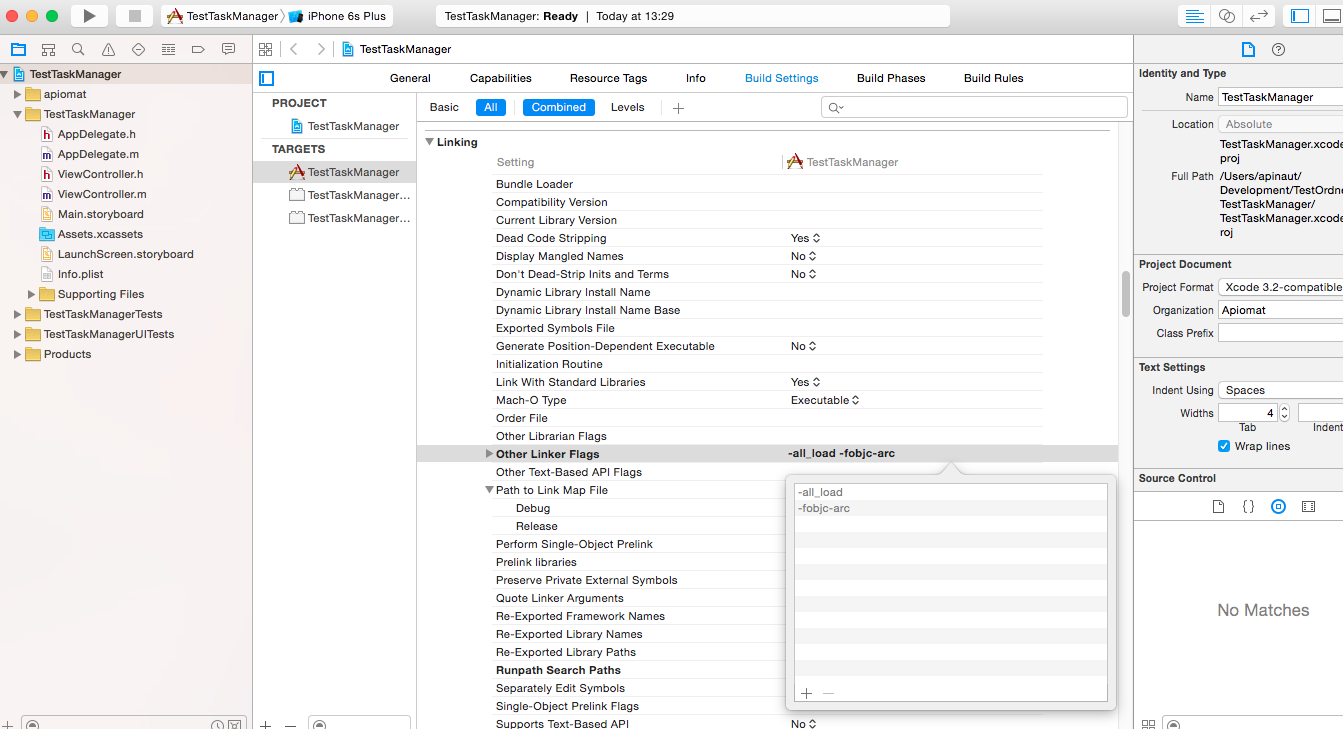
Task: Open related items grid menu in jump bar
Action: click(265, 49)
